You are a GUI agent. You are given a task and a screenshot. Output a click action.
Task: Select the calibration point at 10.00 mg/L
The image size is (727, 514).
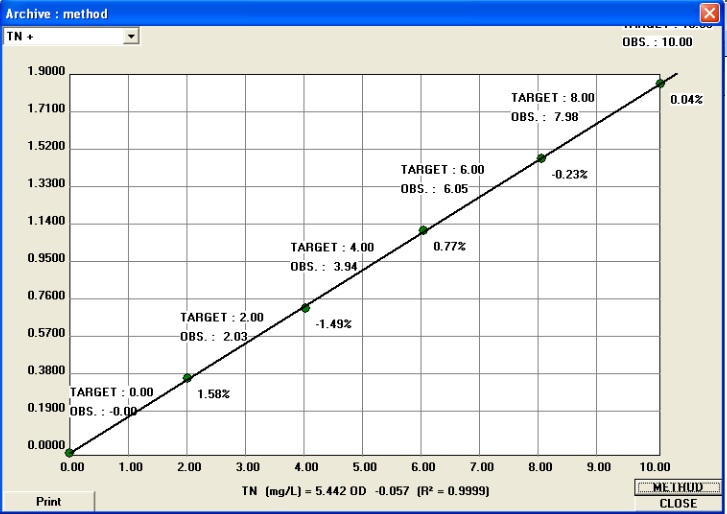660,83
